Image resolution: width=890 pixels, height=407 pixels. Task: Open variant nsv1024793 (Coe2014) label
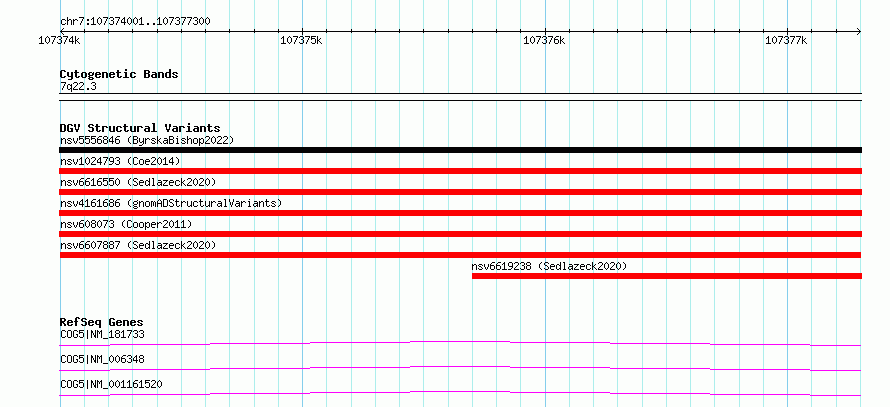pyautogui.click(x=120, y=161)
